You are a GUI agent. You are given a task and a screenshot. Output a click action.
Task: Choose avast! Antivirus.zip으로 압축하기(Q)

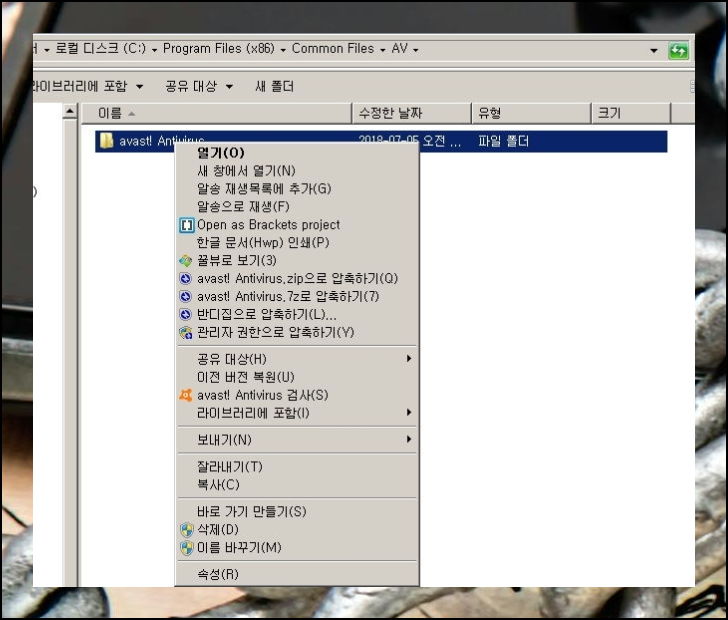[x=298, y=279]
